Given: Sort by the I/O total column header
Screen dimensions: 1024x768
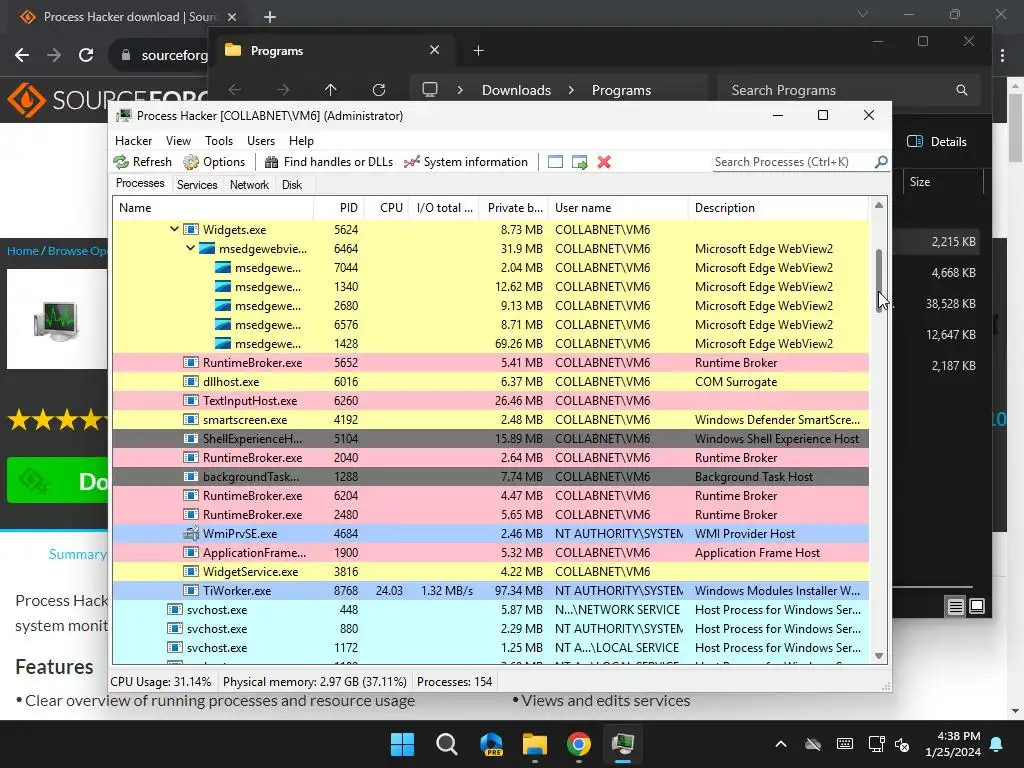Looking at the screenshot, I should coord(444,208).
